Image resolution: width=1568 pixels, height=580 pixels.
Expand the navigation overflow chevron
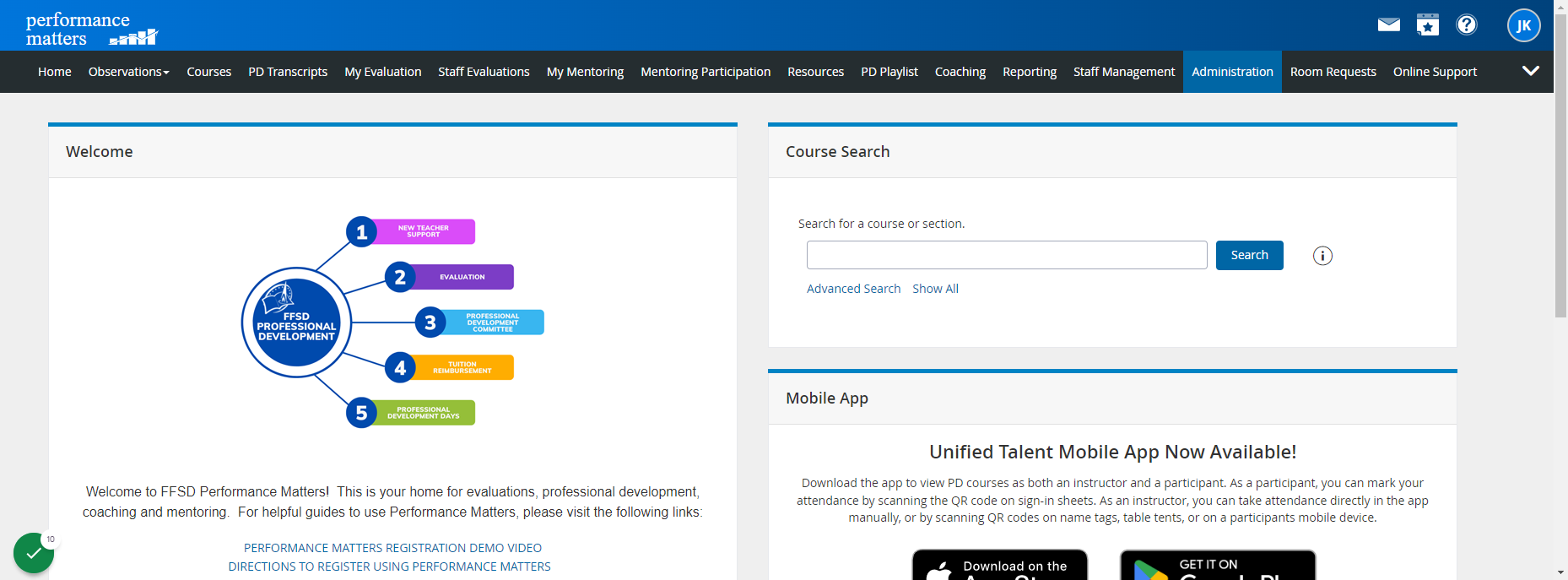[x=1531, y=71]
